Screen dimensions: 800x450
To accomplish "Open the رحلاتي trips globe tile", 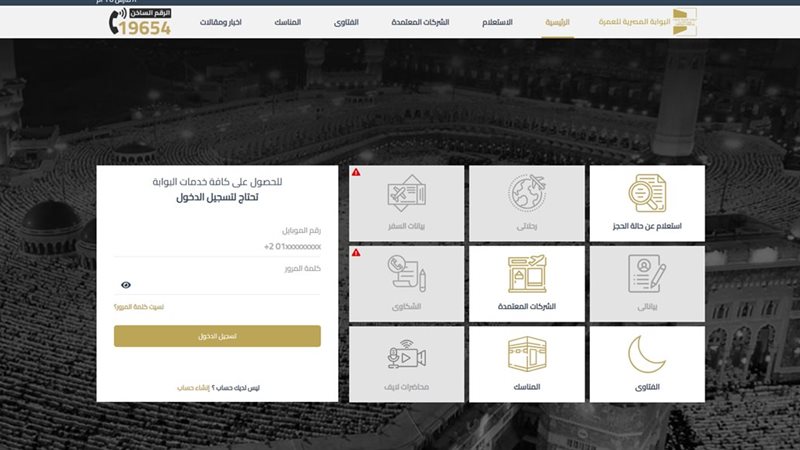I will (x=527, y=203).
